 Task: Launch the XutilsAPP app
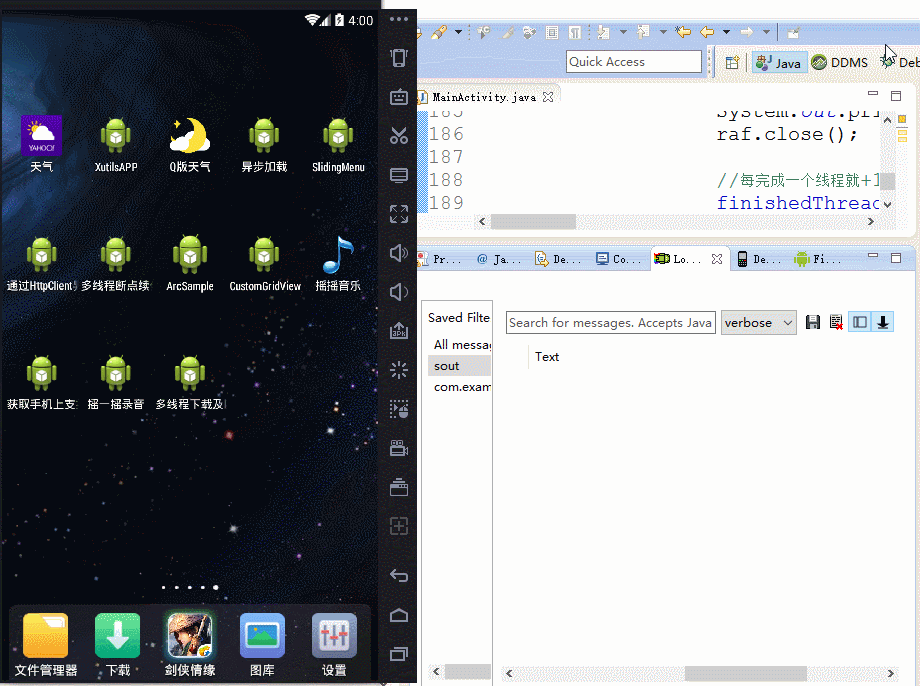coord(116,144)
